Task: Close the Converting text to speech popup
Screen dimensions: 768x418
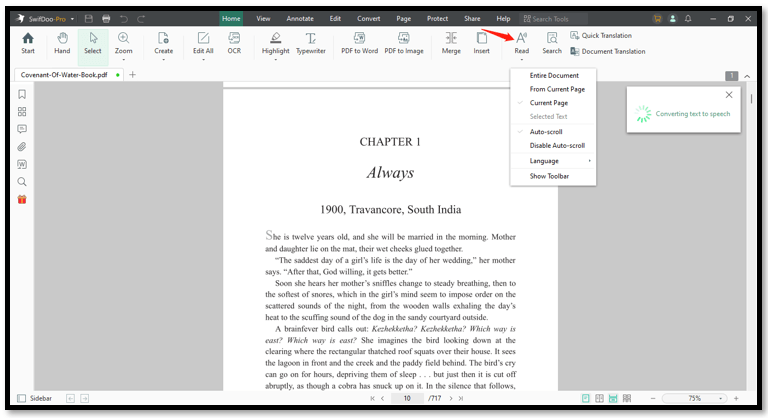Action: [729, 95]
